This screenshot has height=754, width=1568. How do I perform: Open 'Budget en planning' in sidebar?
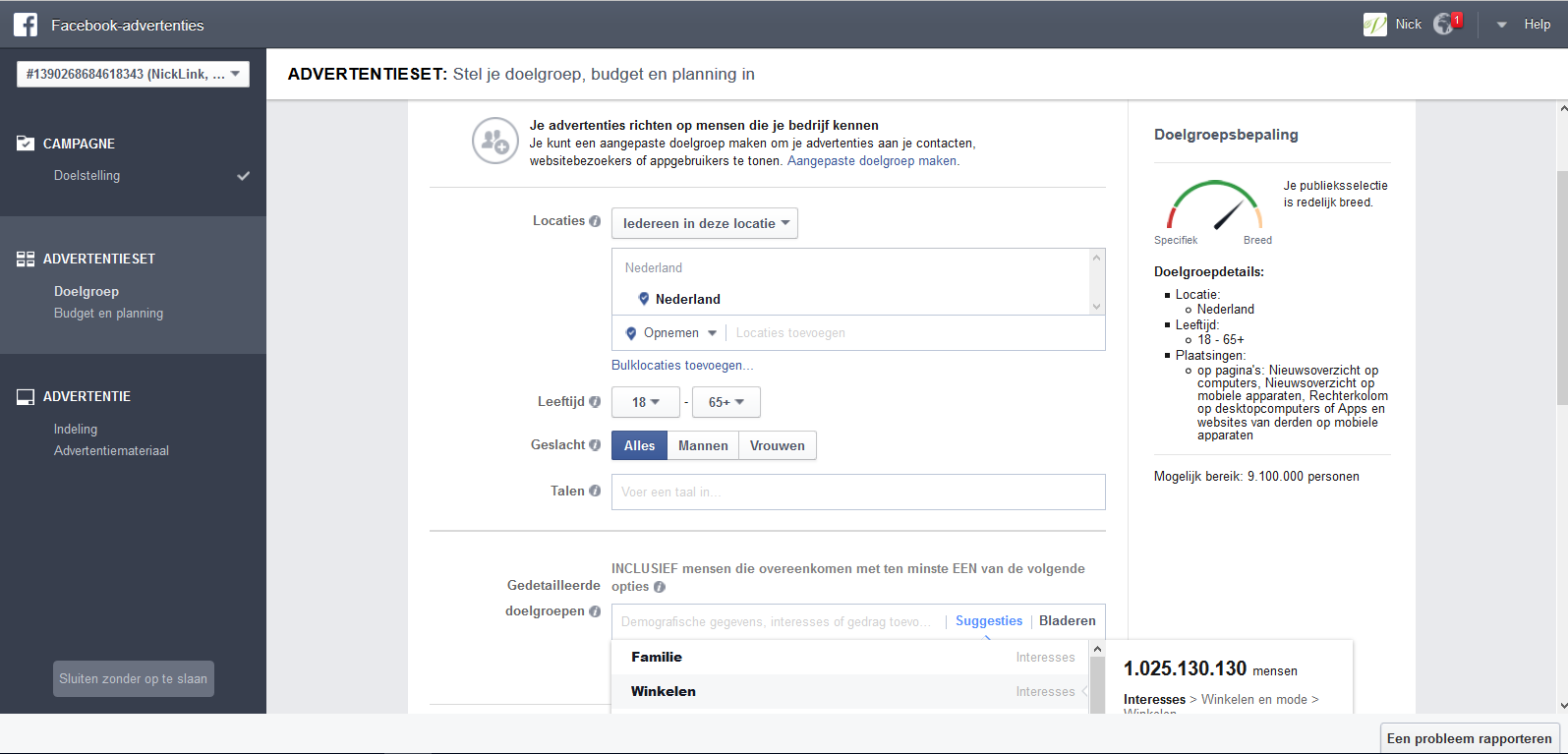click(x=108, y=314)
